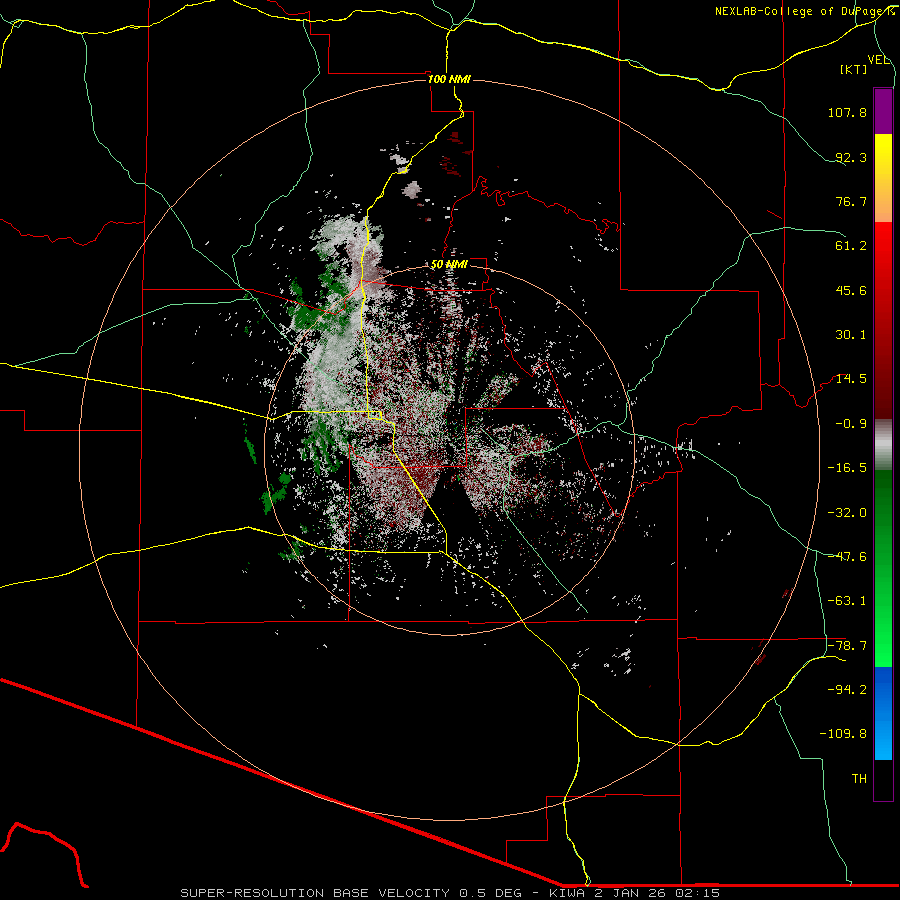Image resolution: width=900 pixels, height=900 pixels.
Task: Click the VEL legend title
Action: [878, 60]
